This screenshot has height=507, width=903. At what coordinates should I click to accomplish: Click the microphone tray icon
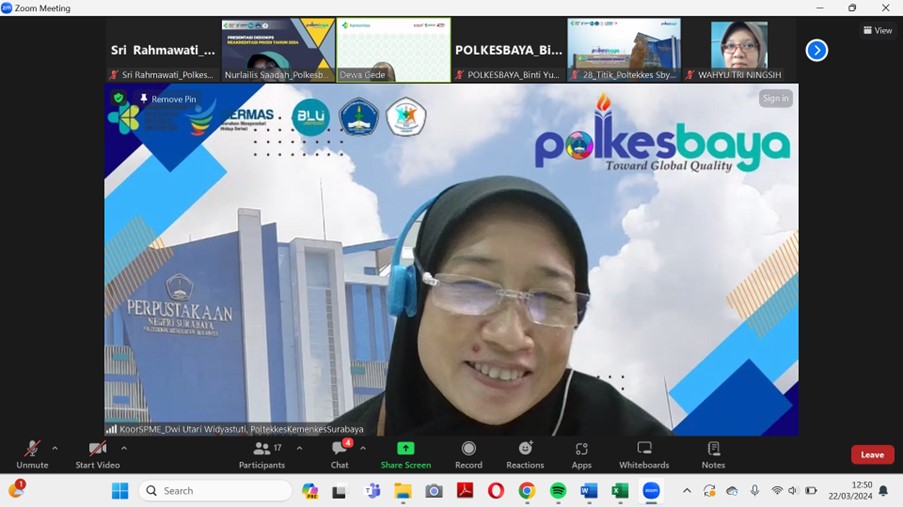[x=754, y=491]
